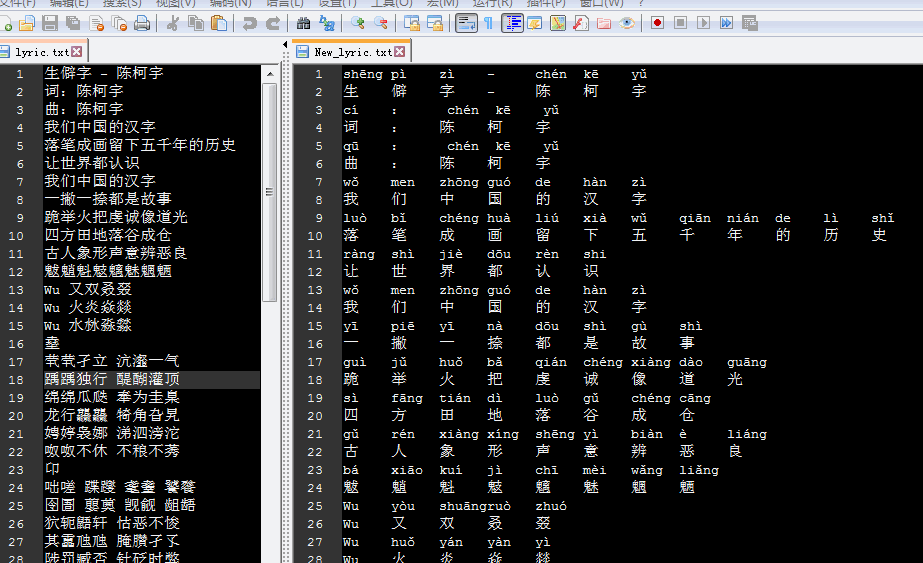Click the Save All icon

[73, 24]
